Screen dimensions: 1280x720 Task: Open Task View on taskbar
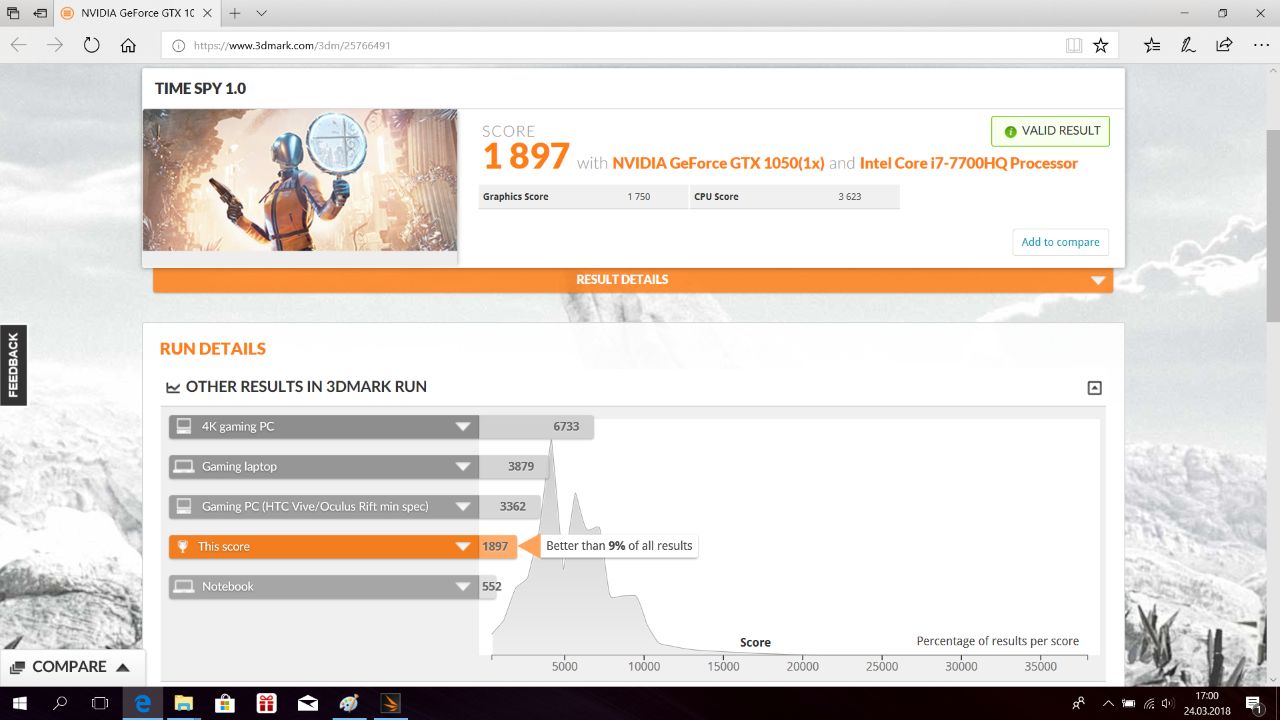pyautogui.click(x=100, y=703)
